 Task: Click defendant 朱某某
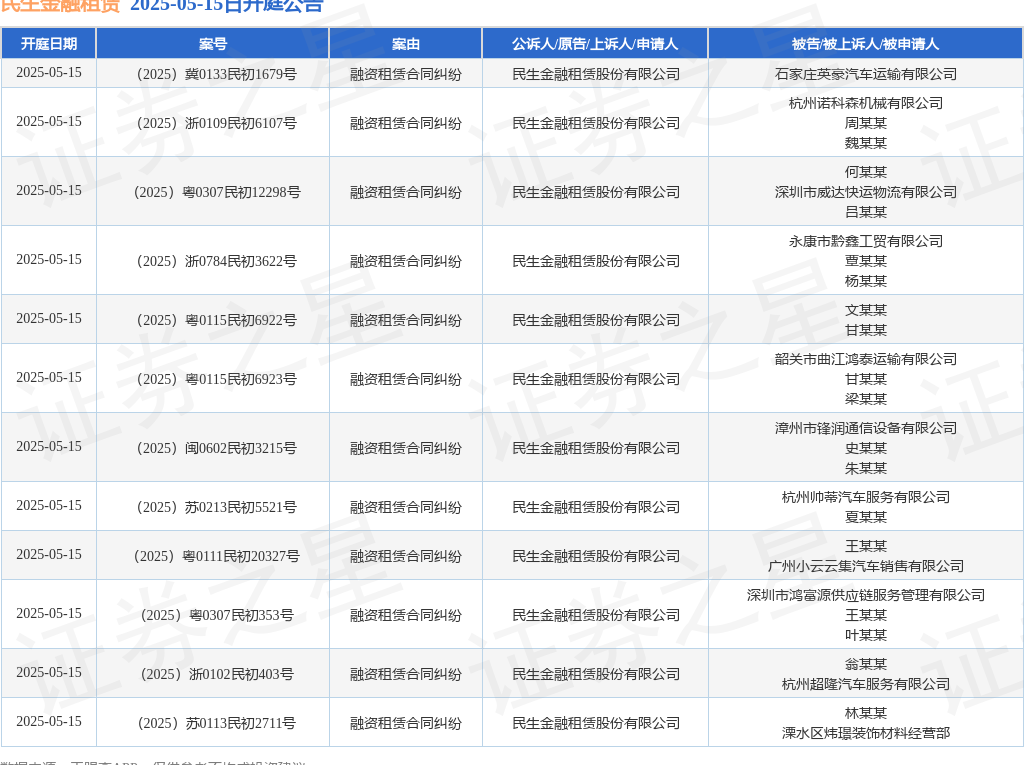pyautogui.click(x=866, y=468)
